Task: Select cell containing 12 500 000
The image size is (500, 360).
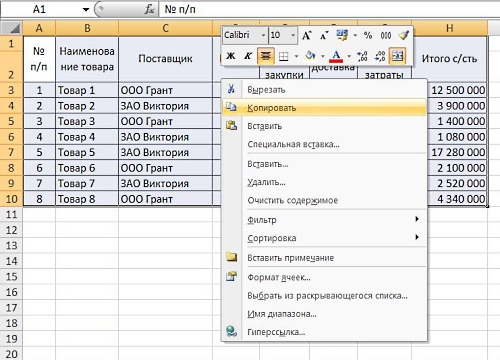Action: [x=457, y=90]
